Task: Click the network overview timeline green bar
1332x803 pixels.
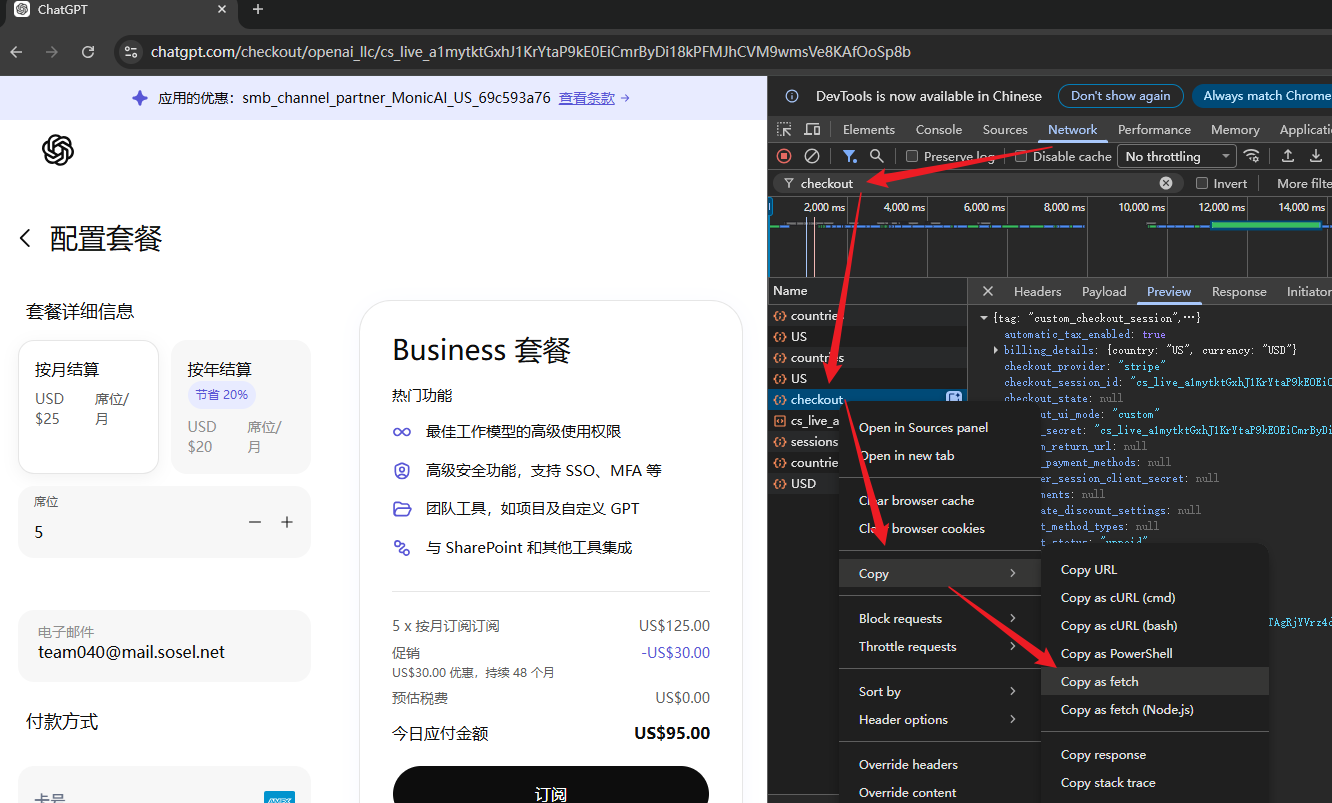Action: tap(1266, 226)
